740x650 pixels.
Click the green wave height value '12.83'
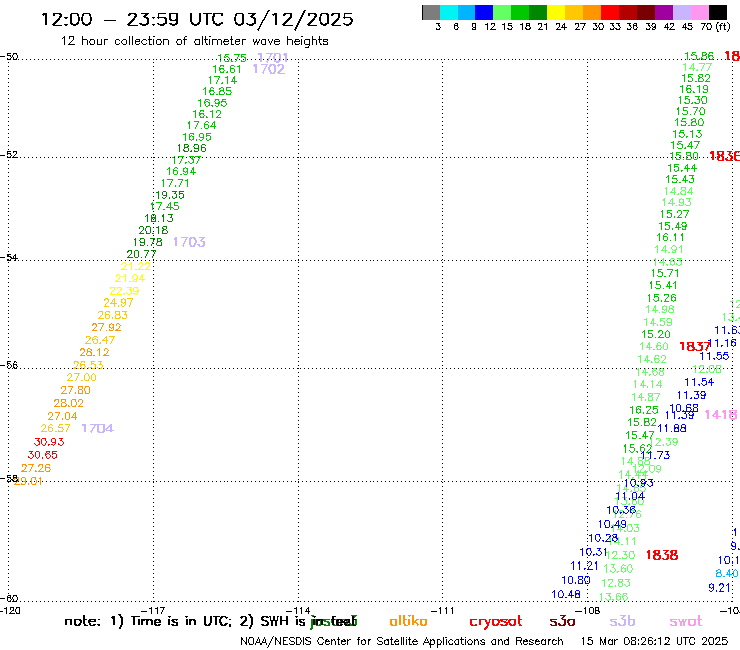(x=616, y=583)
